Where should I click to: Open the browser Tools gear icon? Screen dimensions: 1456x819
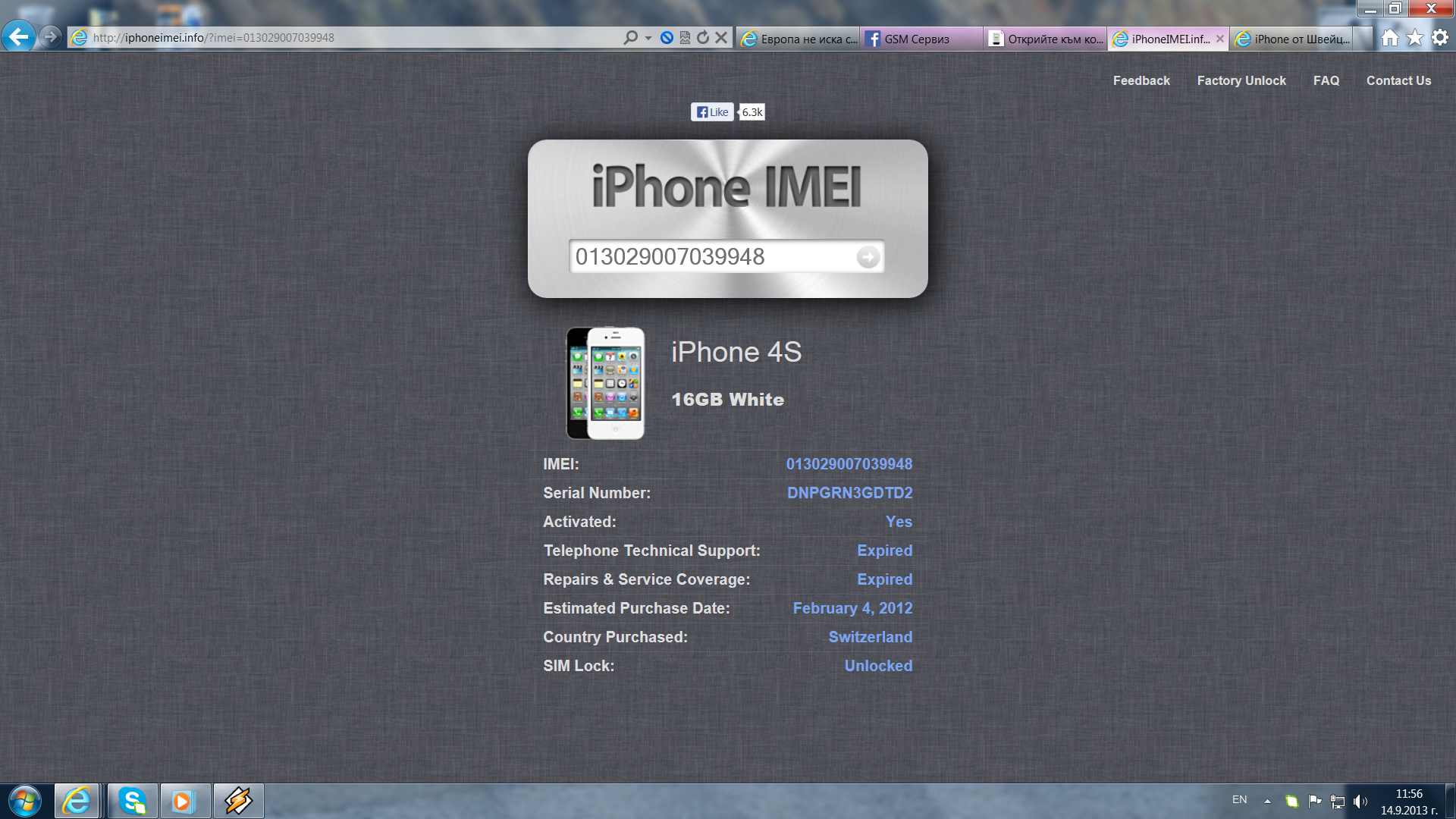click(x=1440, y=37)
